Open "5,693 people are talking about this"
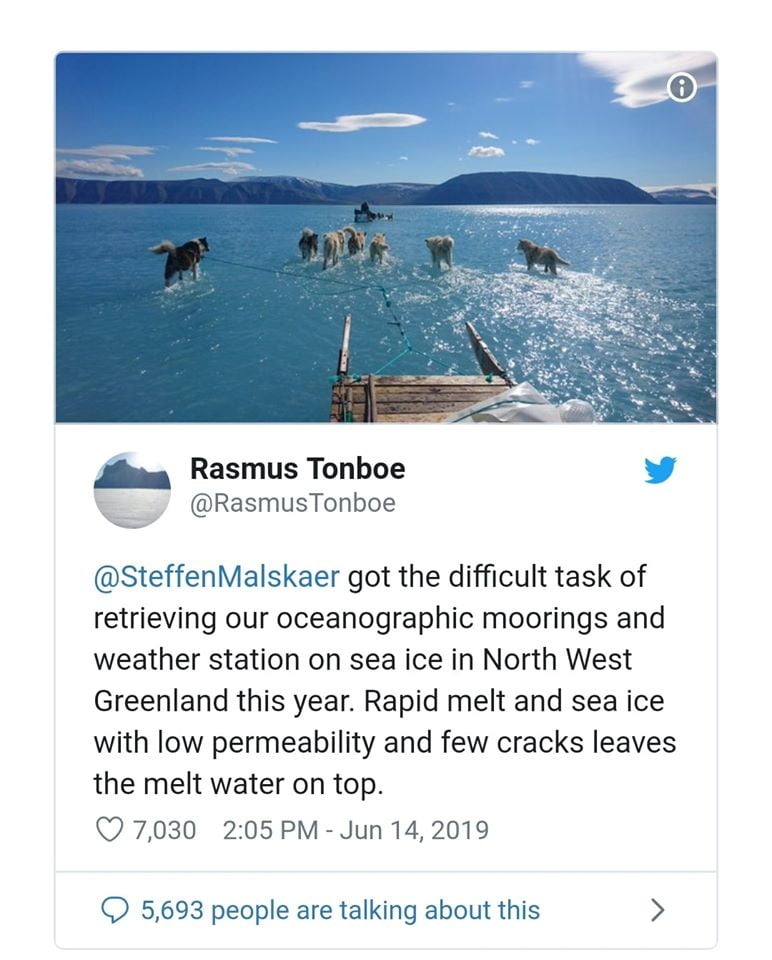772x960 pixels. coord(340,910)
